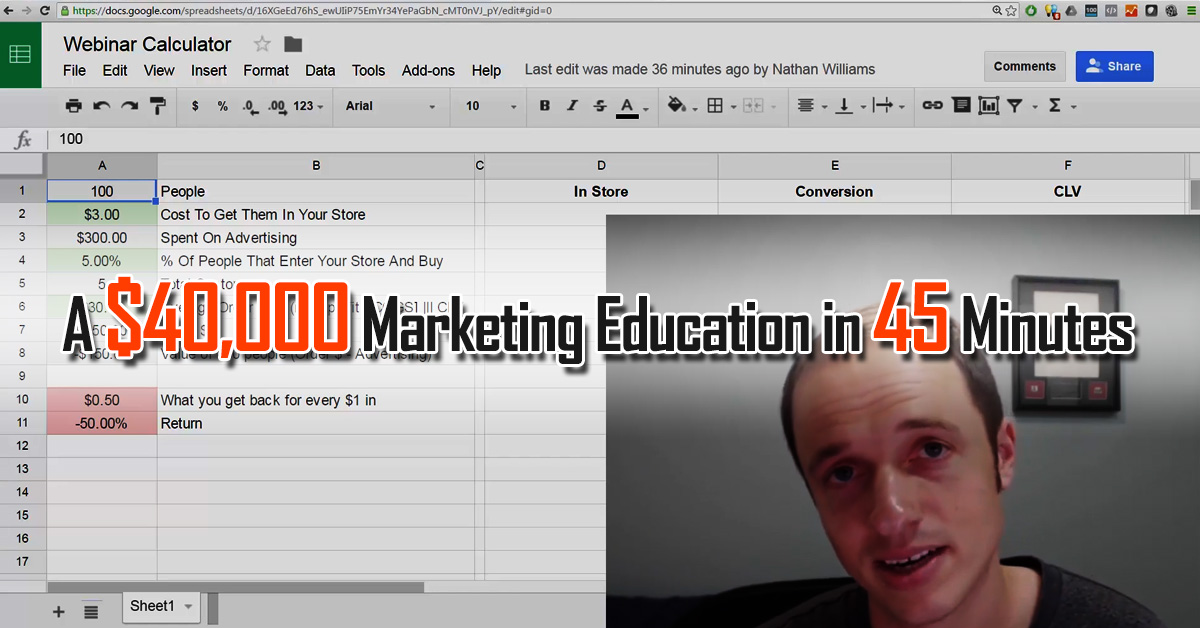Screen dimensions: 1200x628
Task: Undo the last action
Action: pyautogui.click(x=101, y=106)
